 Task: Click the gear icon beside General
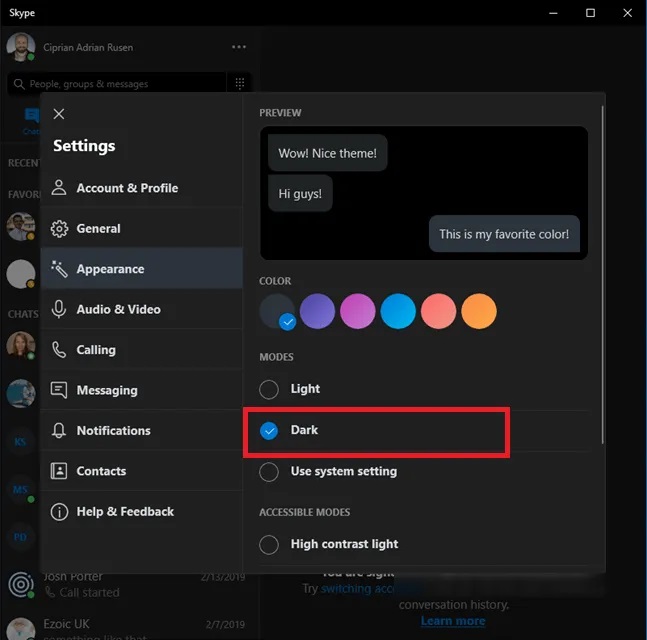pos(59,228)
